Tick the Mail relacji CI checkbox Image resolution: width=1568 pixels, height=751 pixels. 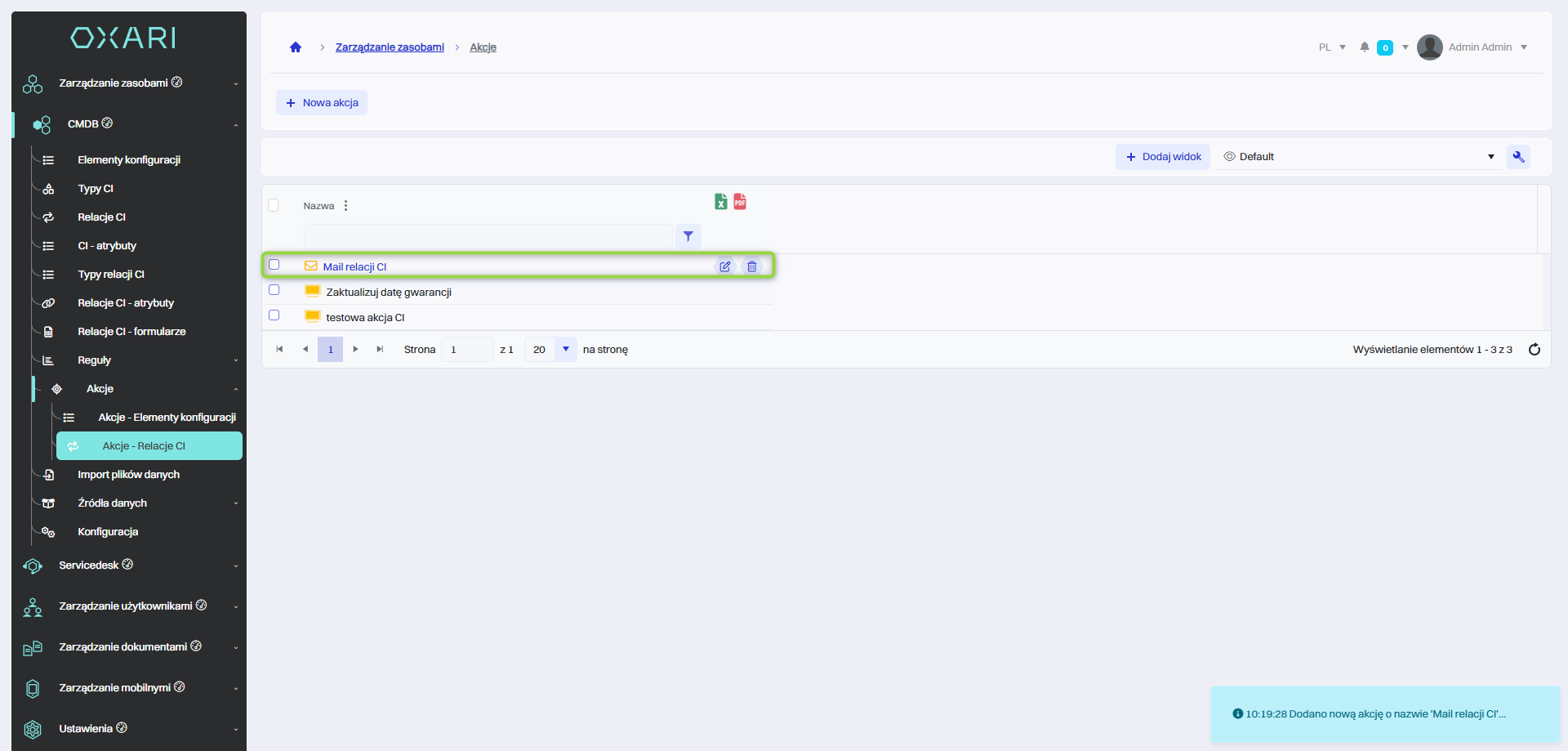click(x=274, y=265)
